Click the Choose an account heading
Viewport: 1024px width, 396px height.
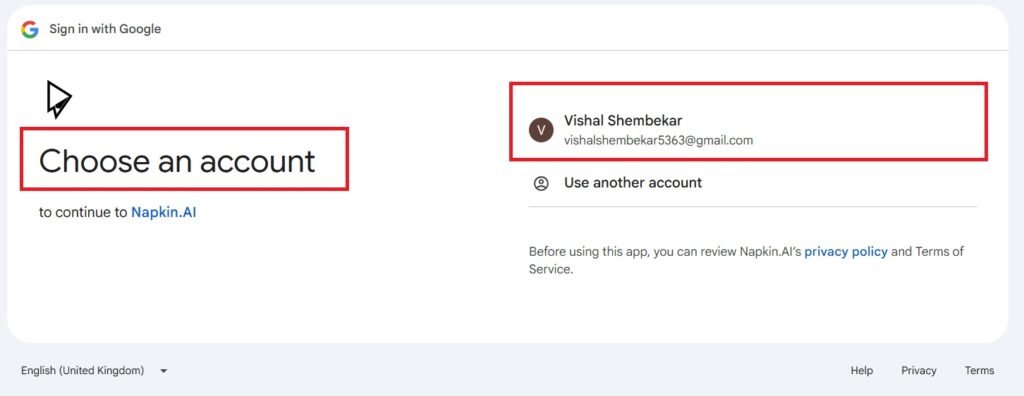(177, 161)
